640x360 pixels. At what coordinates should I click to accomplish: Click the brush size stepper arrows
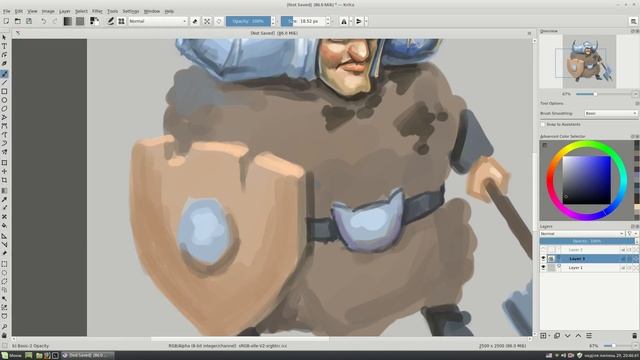click(327, 21)
